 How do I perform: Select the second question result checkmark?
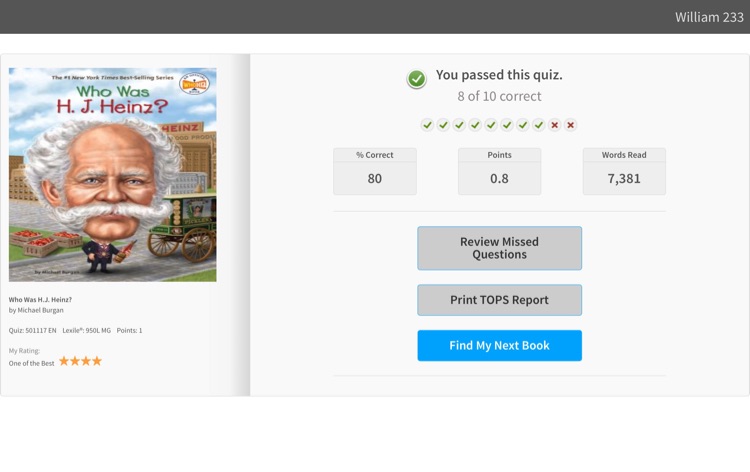tap(443, 125)
